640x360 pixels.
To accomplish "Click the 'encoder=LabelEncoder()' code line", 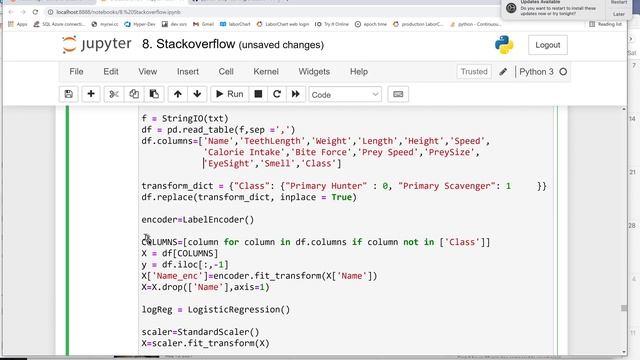I will pos(198,220).
